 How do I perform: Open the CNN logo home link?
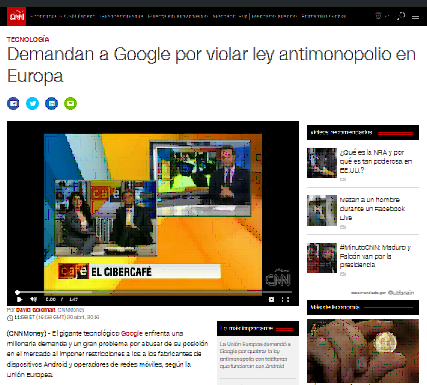(16, 16)
